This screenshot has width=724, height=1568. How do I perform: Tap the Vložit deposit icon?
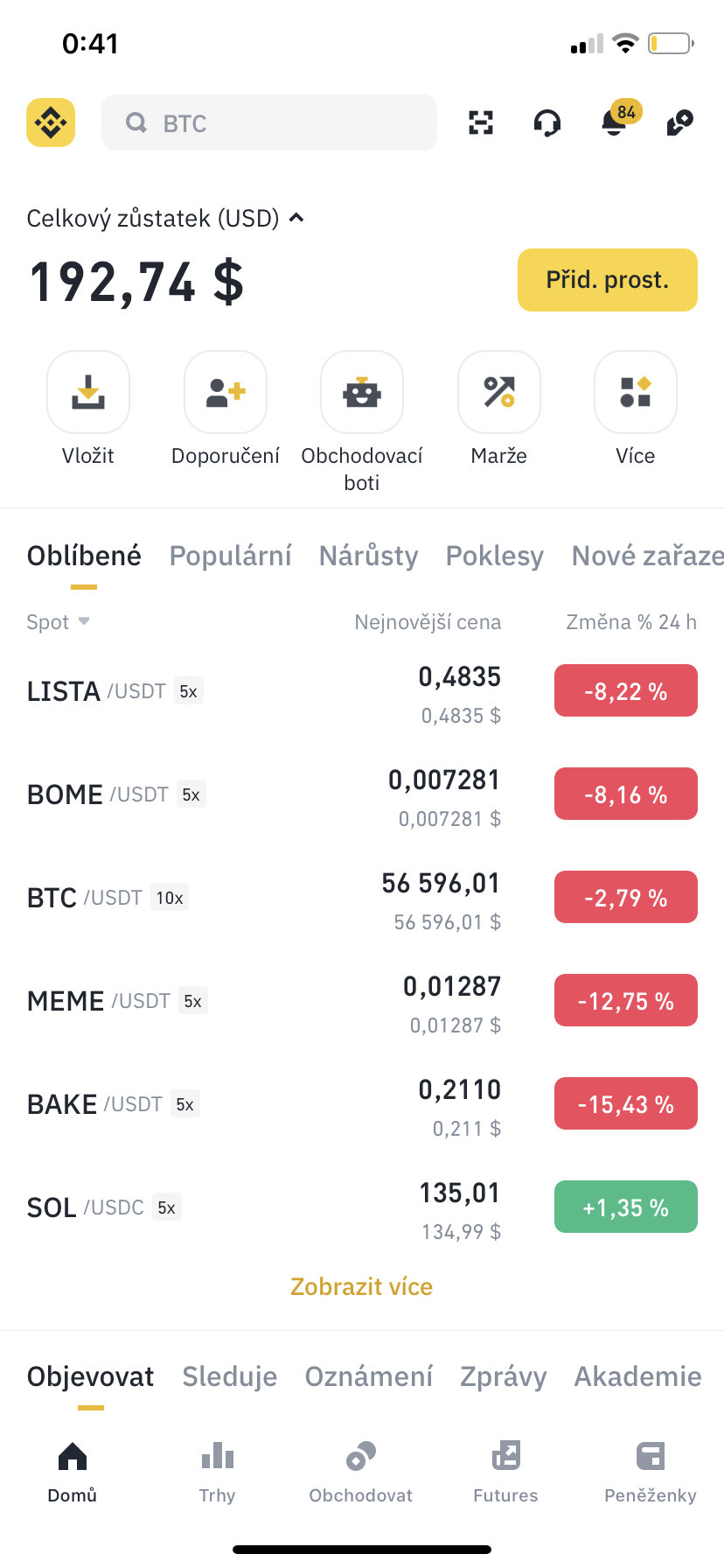coord(88,393)
